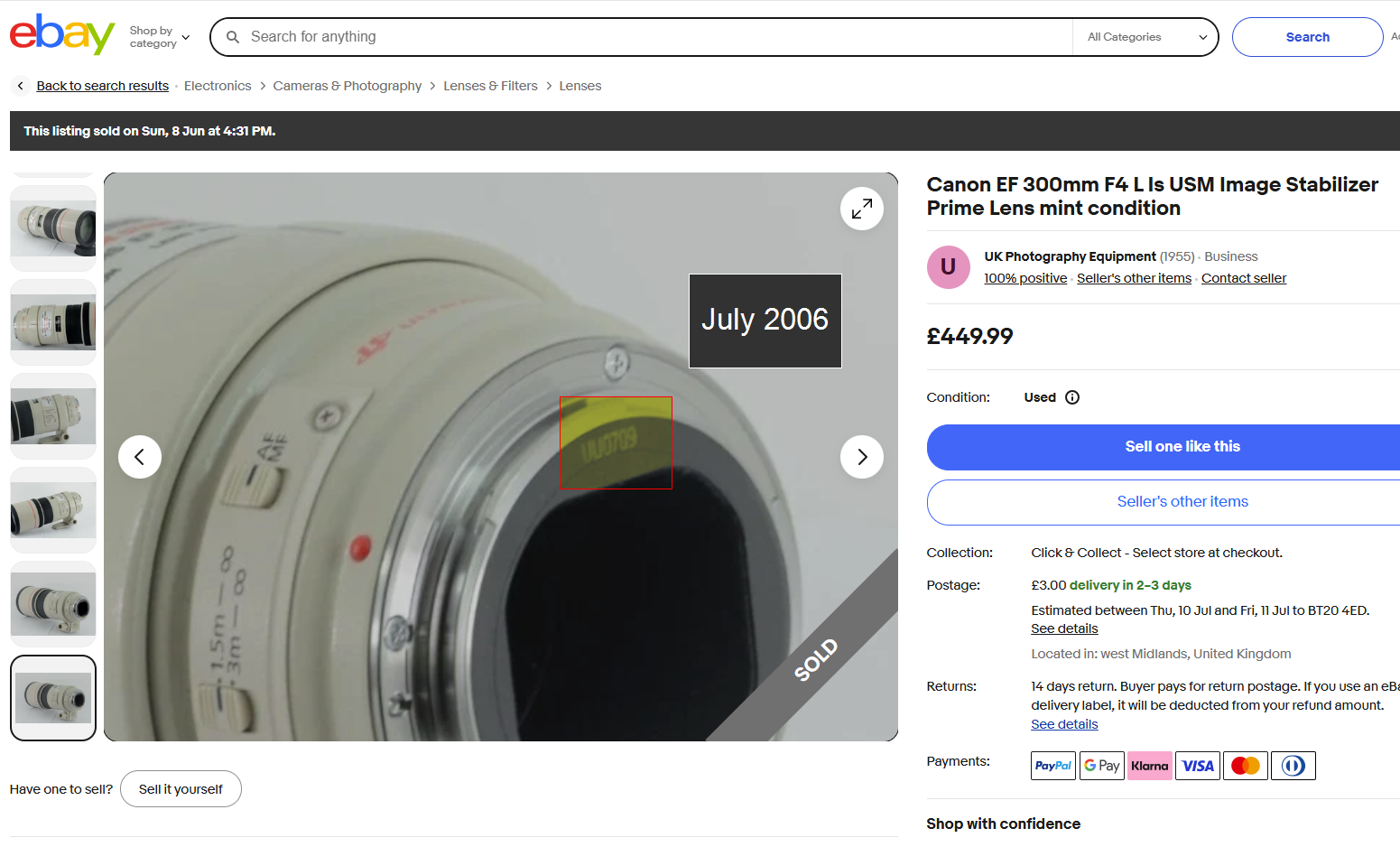Click the search magnifier icon
The height and width of the screenshot is (847, 1400).
(x=233, y=37)
